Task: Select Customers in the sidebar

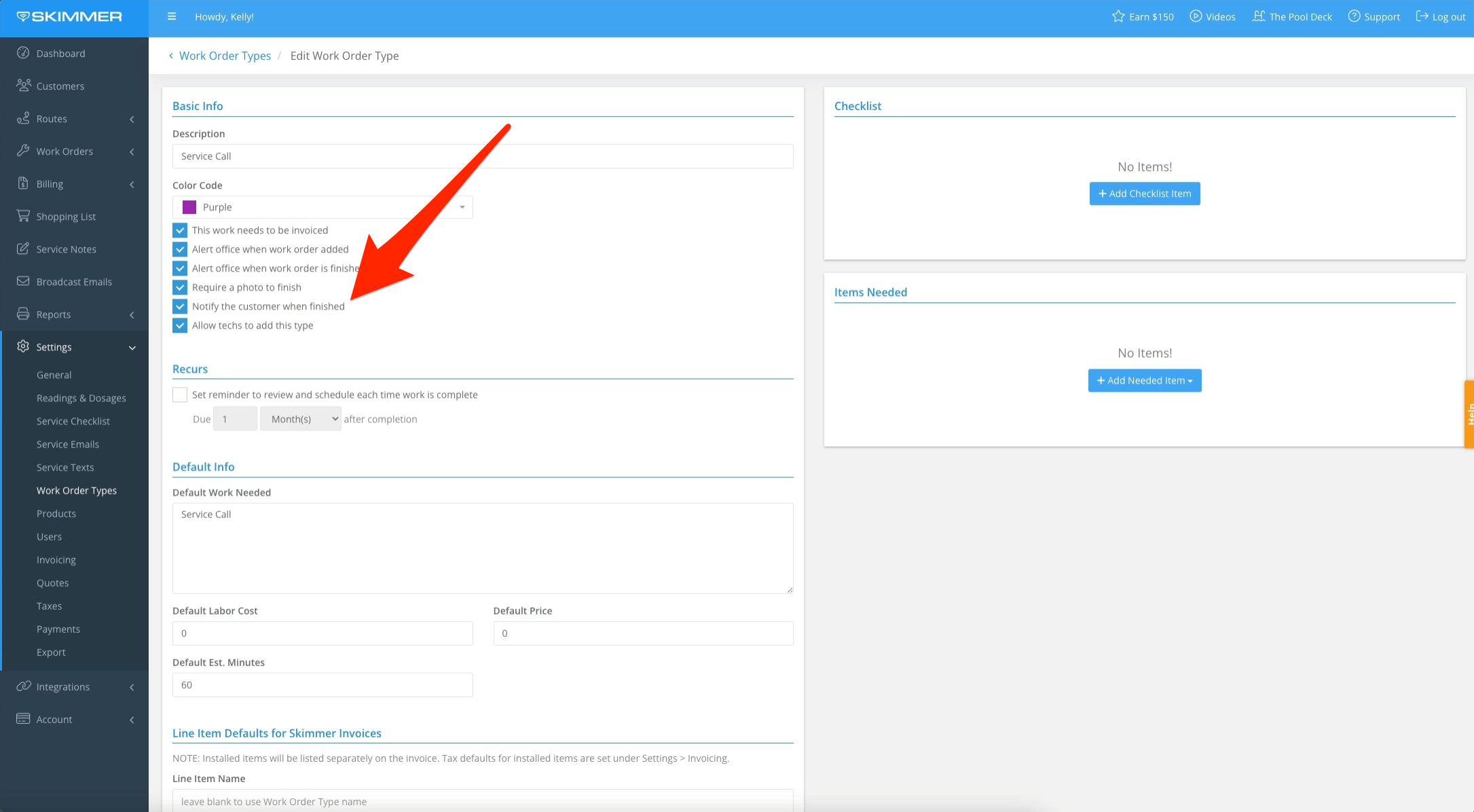Action: click(60, 86)
